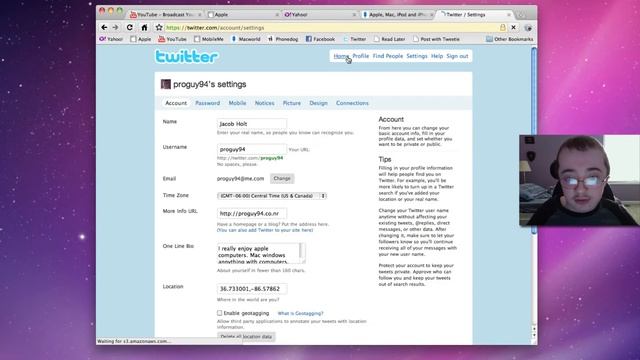Open the Settings link in Twitter nav
This screenshot has height=360, width=640.
[417, 56]
